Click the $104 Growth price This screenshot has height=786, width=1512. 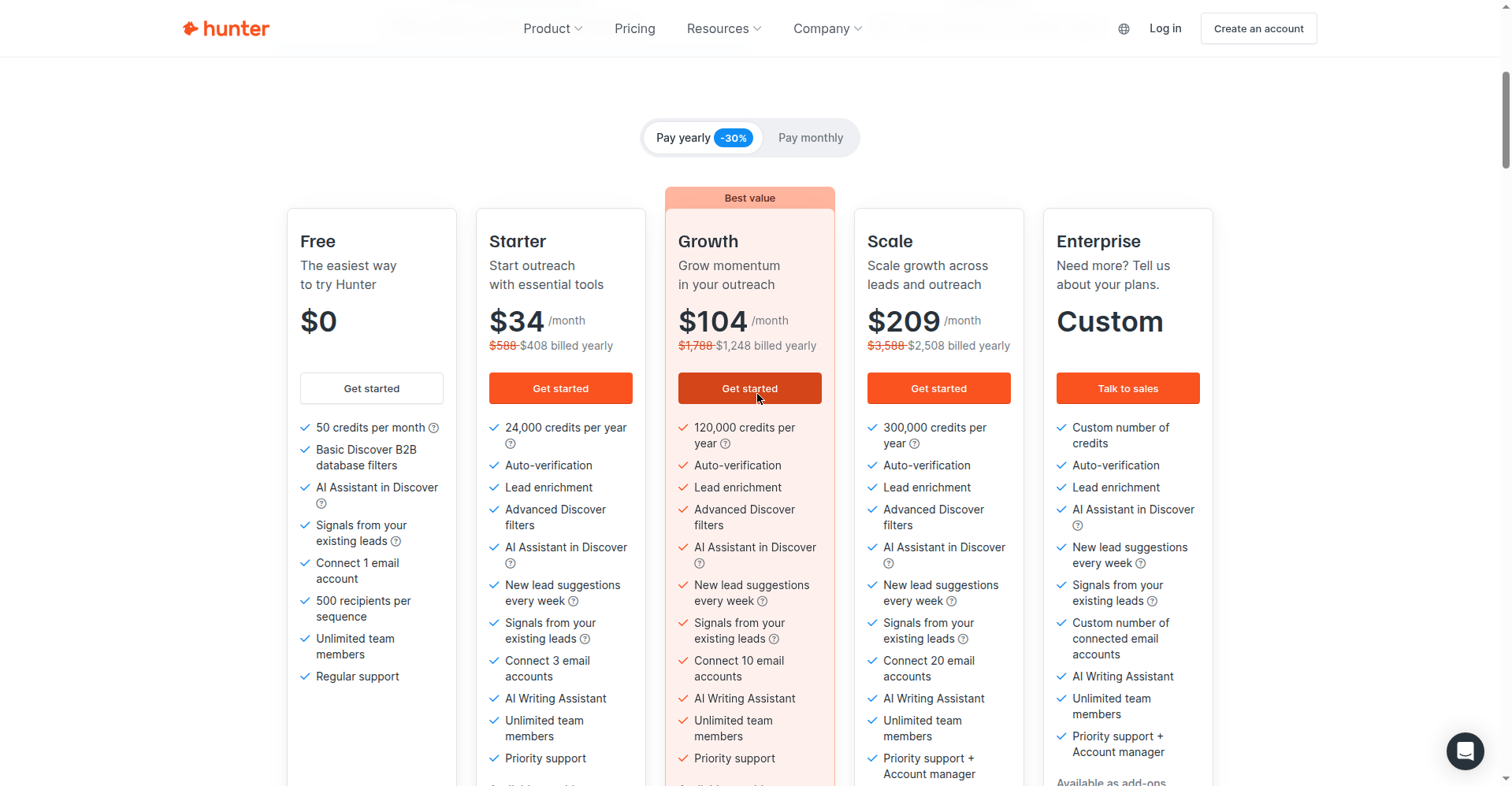click(x=713, y=321)
